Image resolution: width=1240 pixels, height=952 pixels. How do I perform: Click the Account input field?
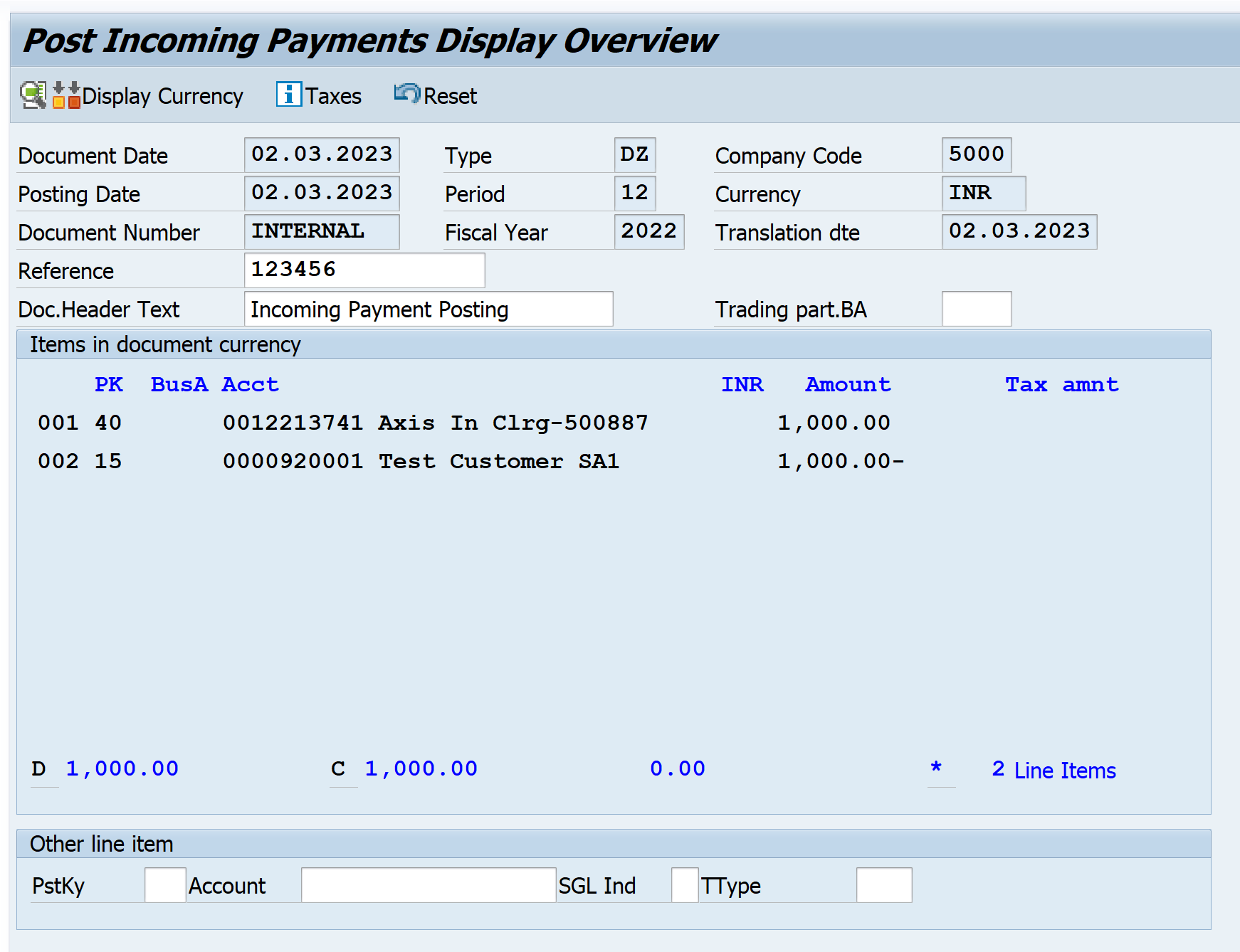tap(429, 885)
